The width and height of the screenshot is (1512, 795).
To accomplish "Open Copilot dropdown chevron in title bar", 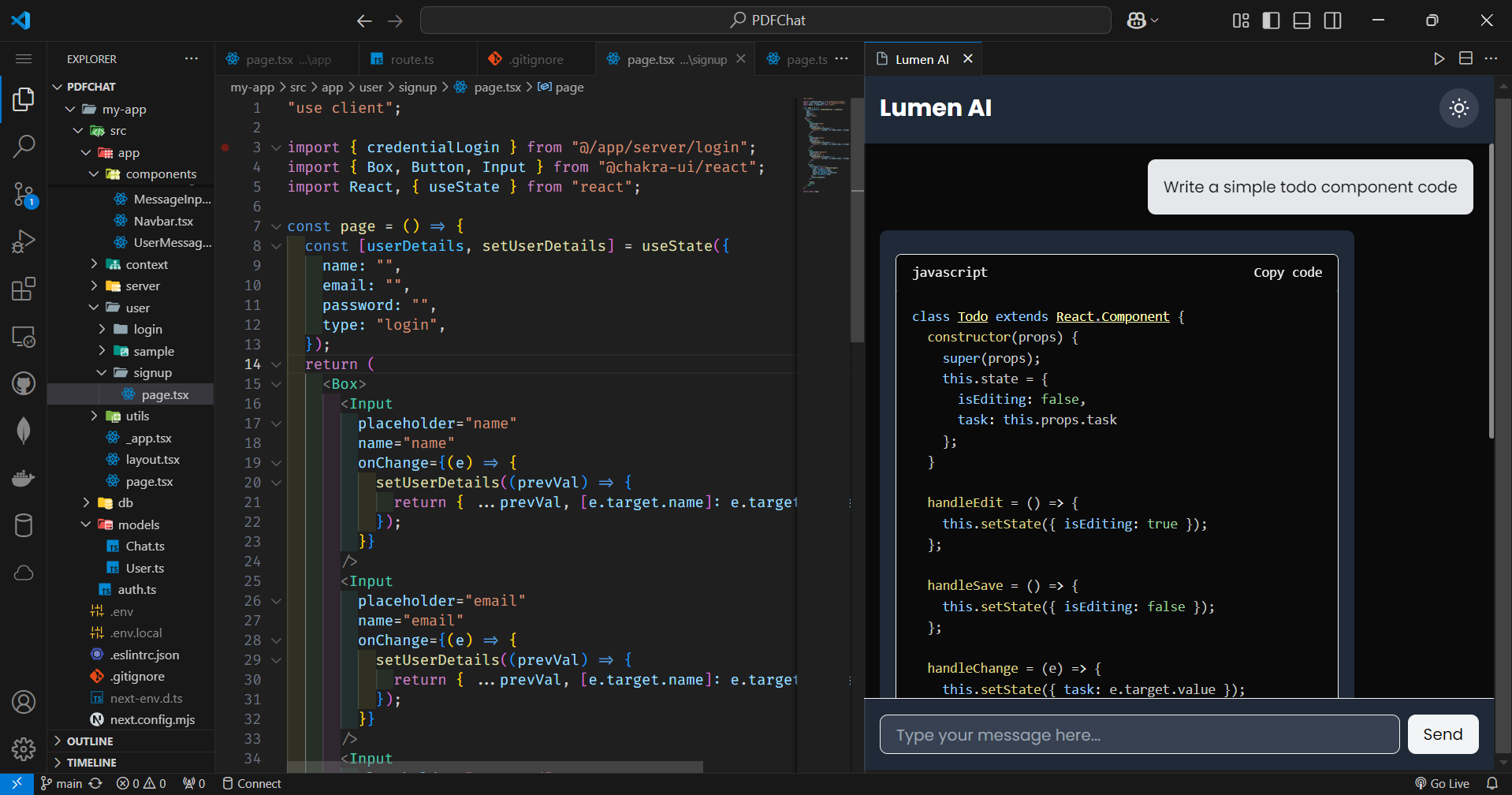I will coord(1155,21).
